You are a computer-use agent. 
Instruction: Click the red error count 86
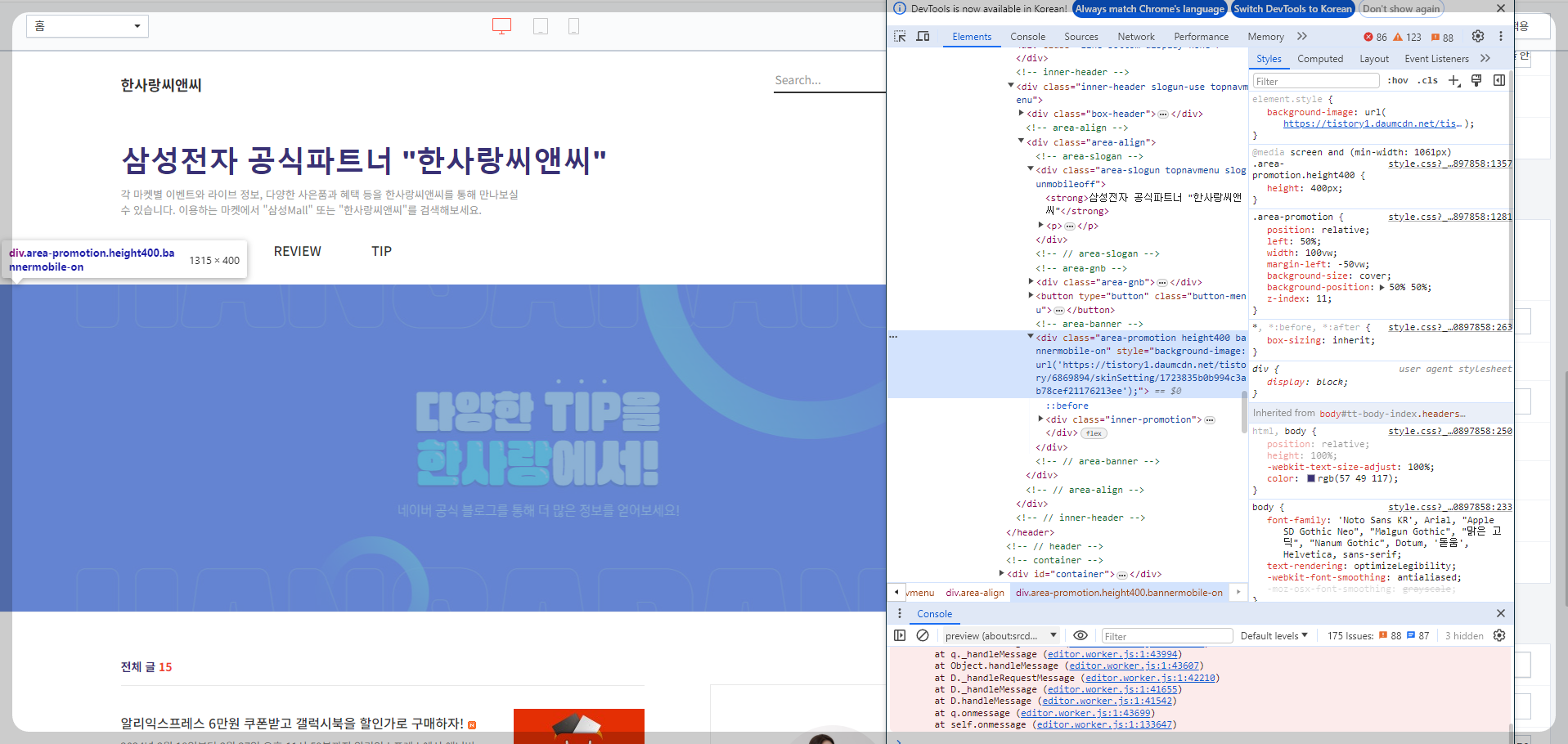point(1375,37)
